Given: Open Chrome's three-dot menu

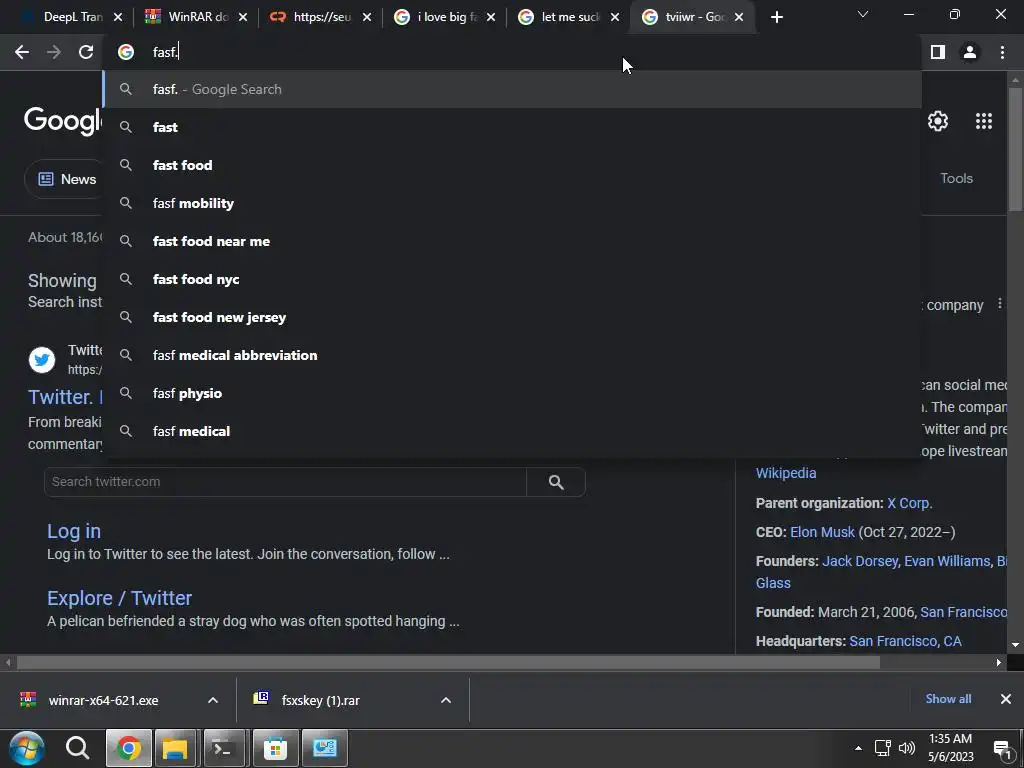Looking at the screenshot, I should [x=1002, y=52].
